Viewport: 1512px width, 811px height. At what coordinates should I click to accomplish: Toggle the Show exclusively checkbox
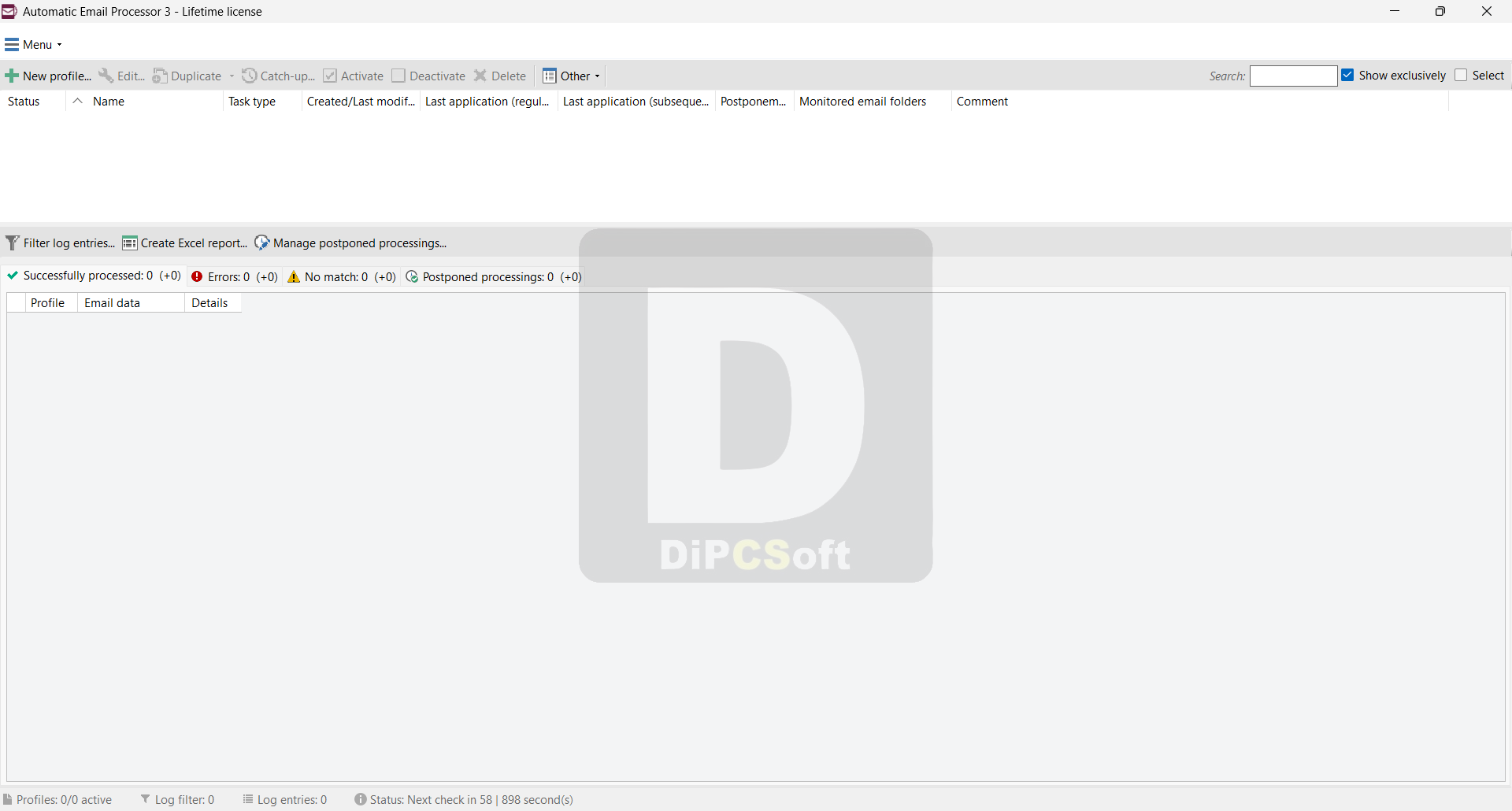[x=1347, y=75]
